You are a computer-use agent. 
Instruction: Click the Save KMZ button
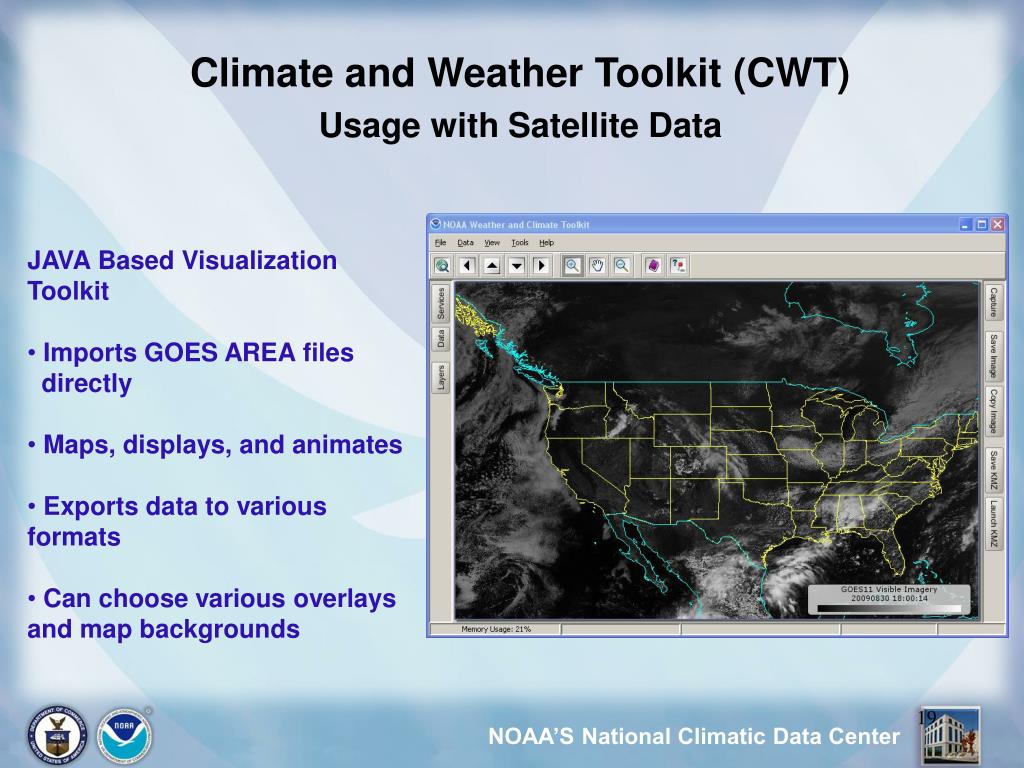click(x=993, y=470)
